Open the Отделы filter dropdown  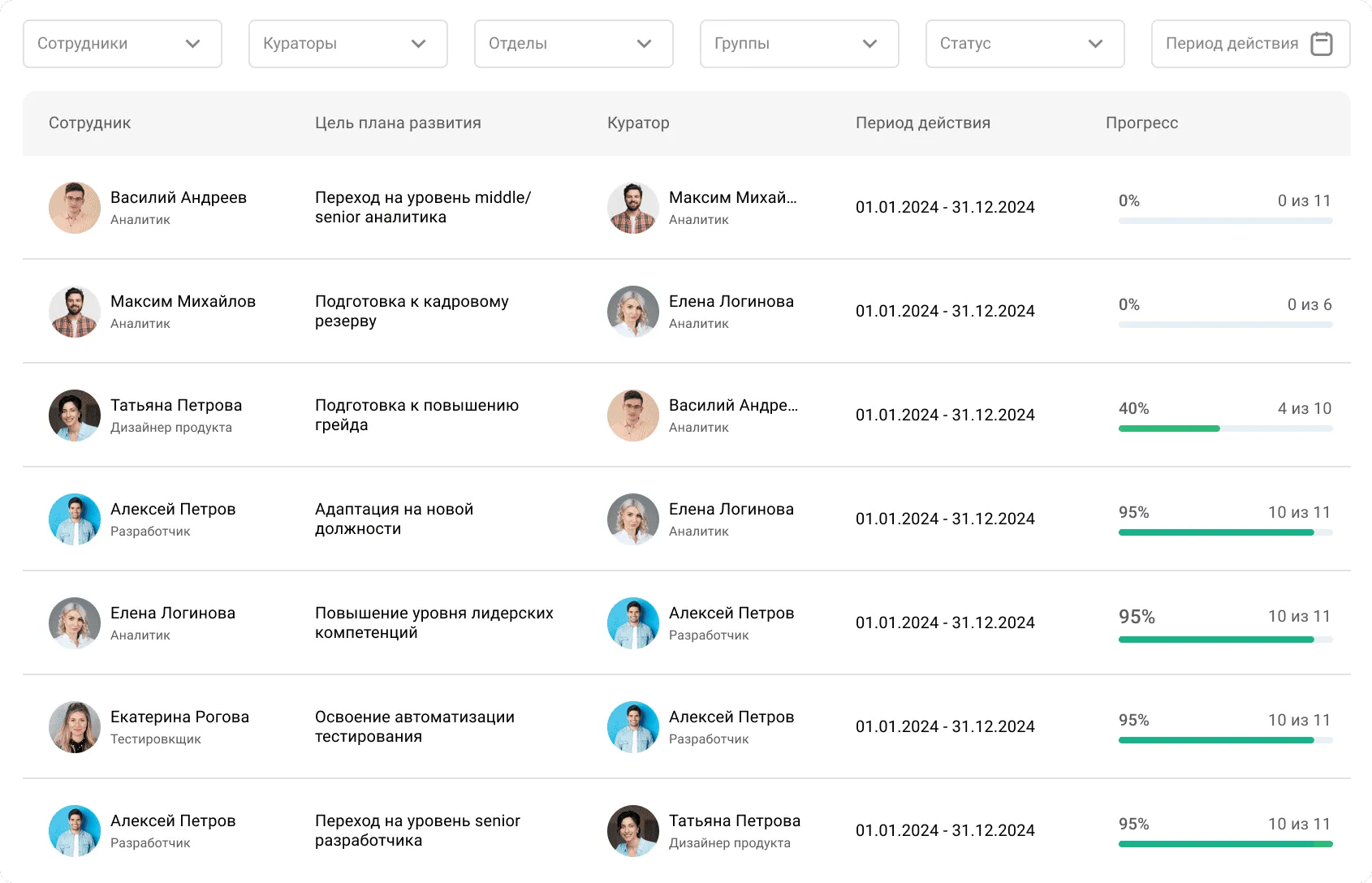click(x=573, y=44)
